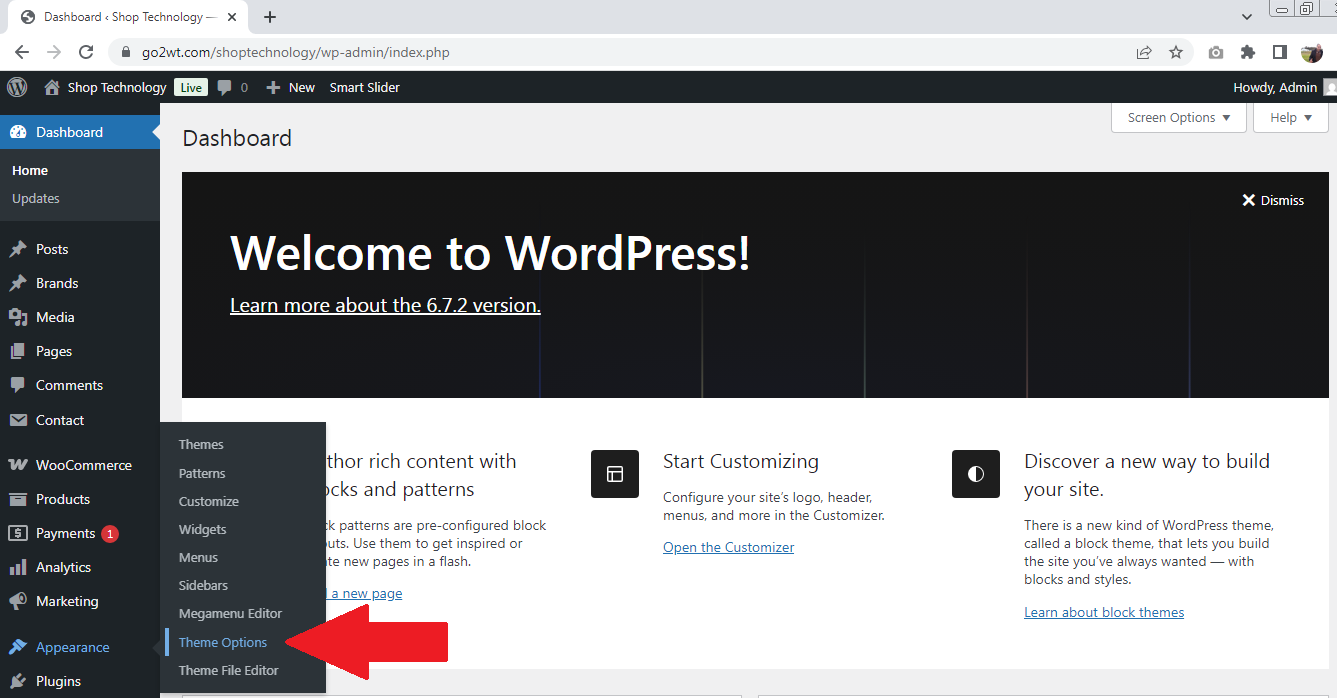The height and width of the screenshot is (698, 1337).
Task: Open Sidebars in Appearance submenu
Action: coord(203,585)
